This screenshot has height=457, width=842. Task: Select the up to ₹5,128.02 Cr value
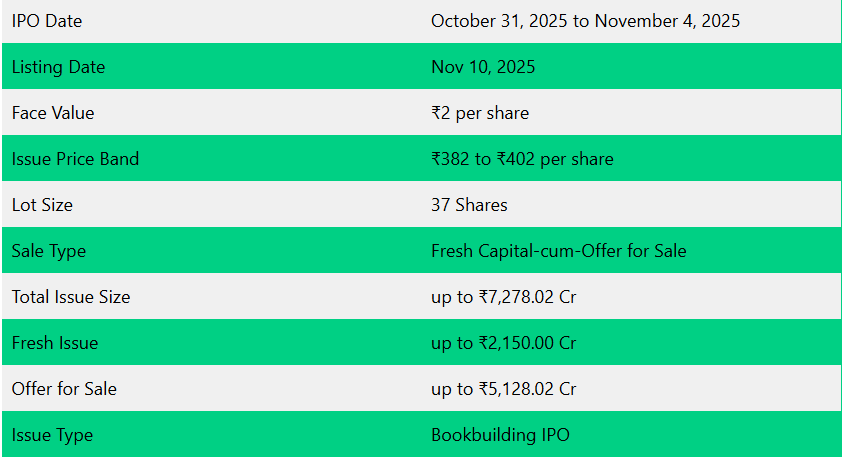coord(503,389)
